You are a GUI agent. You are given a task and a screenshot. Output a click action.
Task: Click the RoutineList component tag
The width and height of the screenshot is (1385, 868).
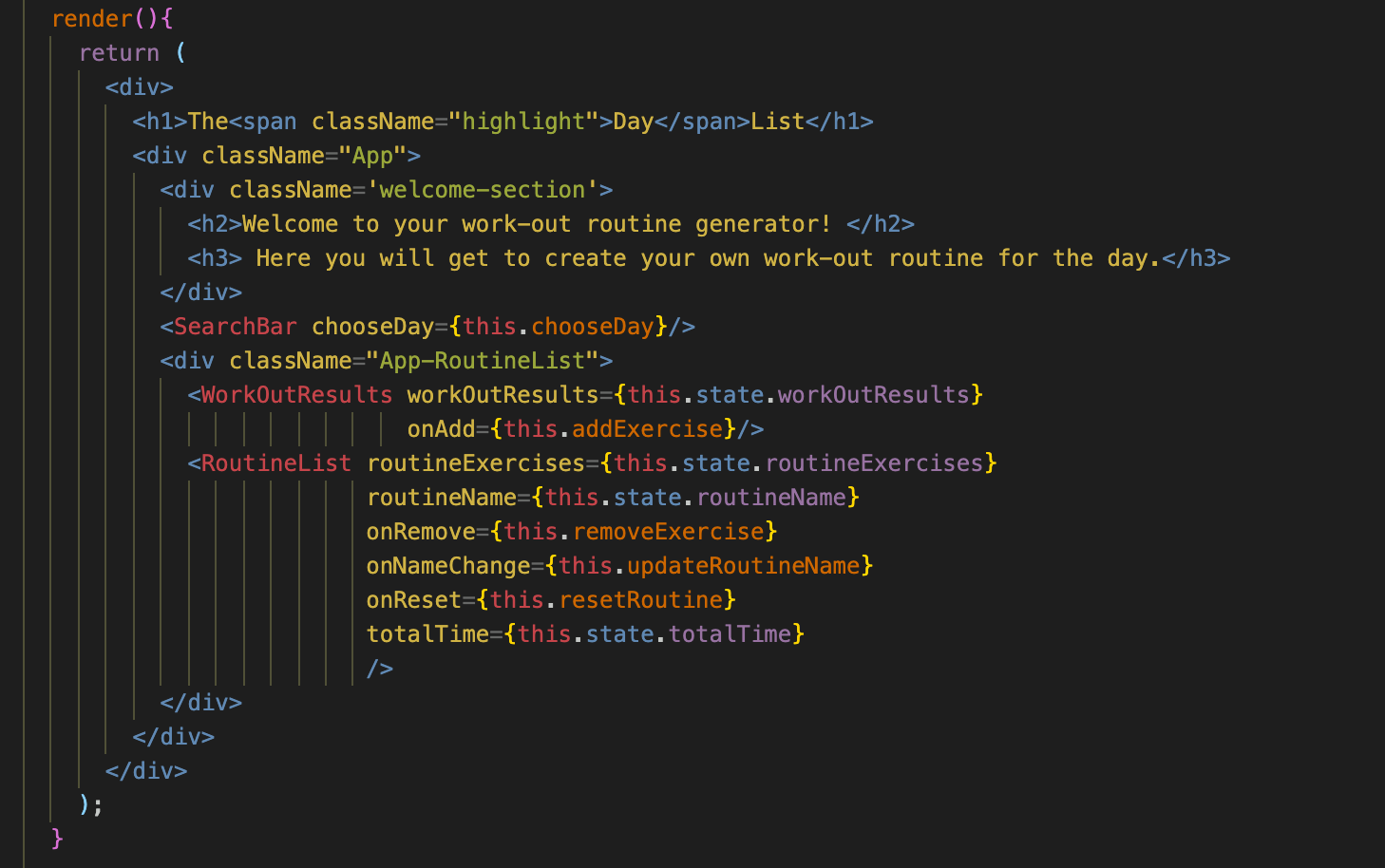(276, 463)
